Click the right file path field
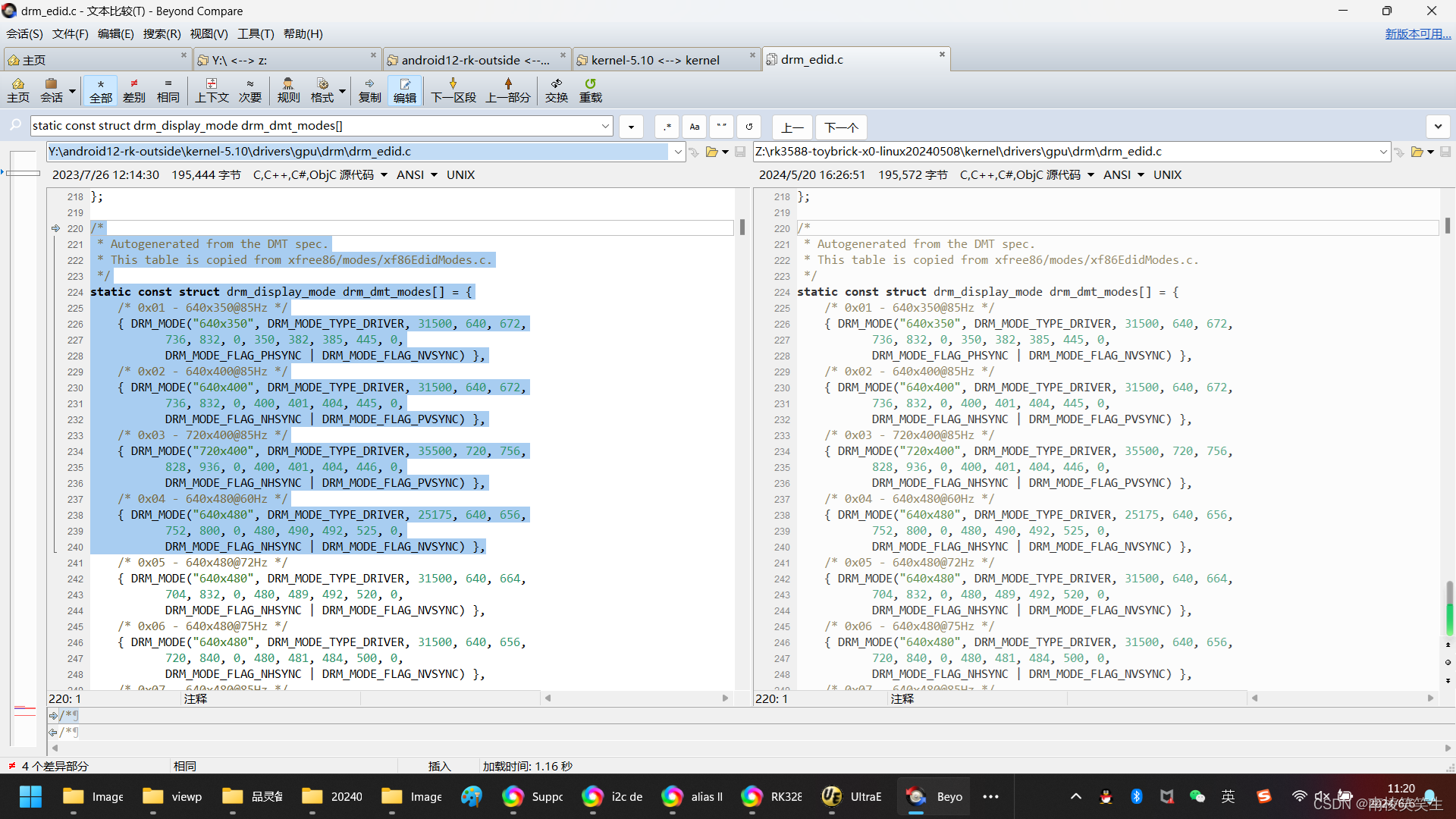 tap(1065, 152)
